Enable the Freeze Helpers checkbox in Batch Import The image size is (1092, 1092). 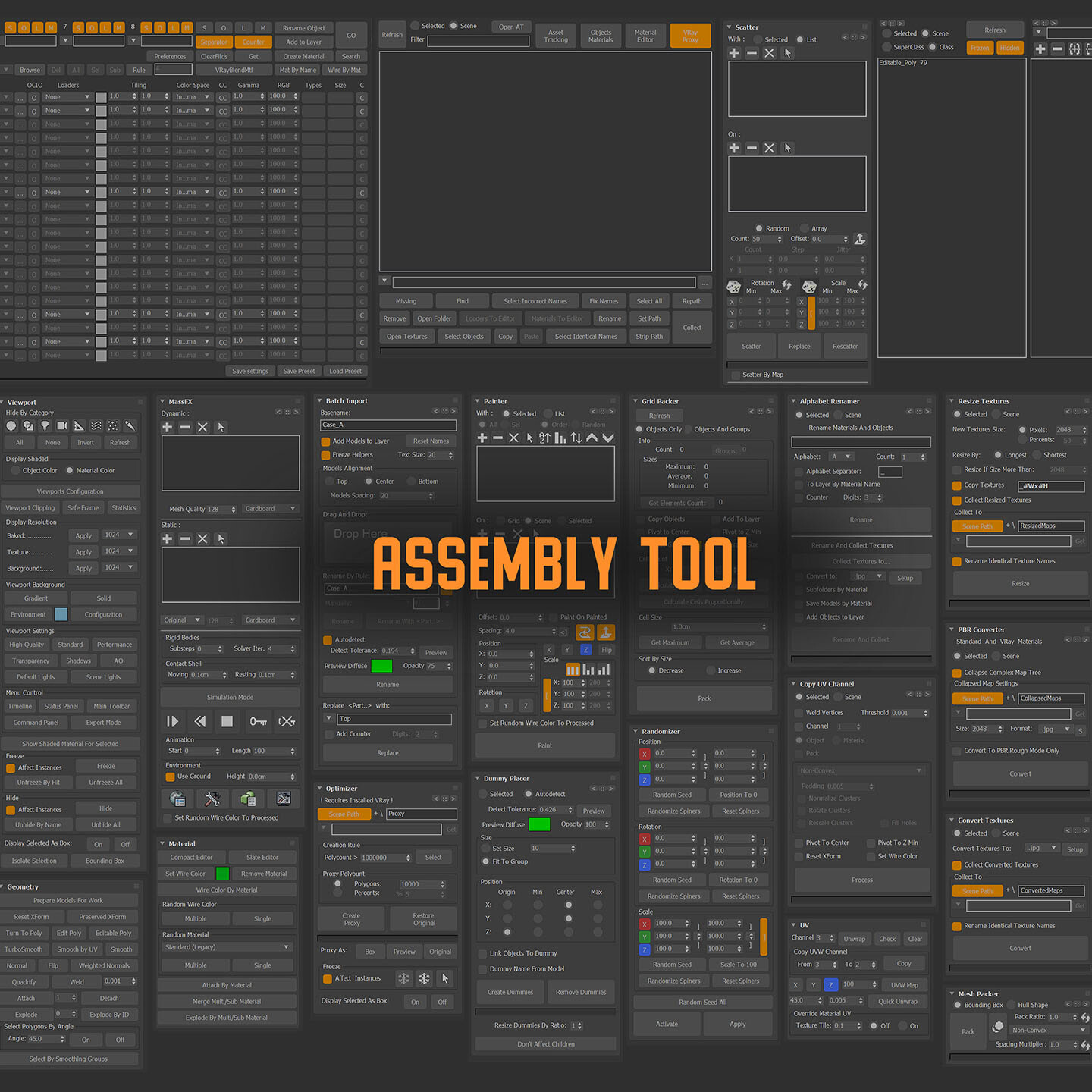point(325,455)
